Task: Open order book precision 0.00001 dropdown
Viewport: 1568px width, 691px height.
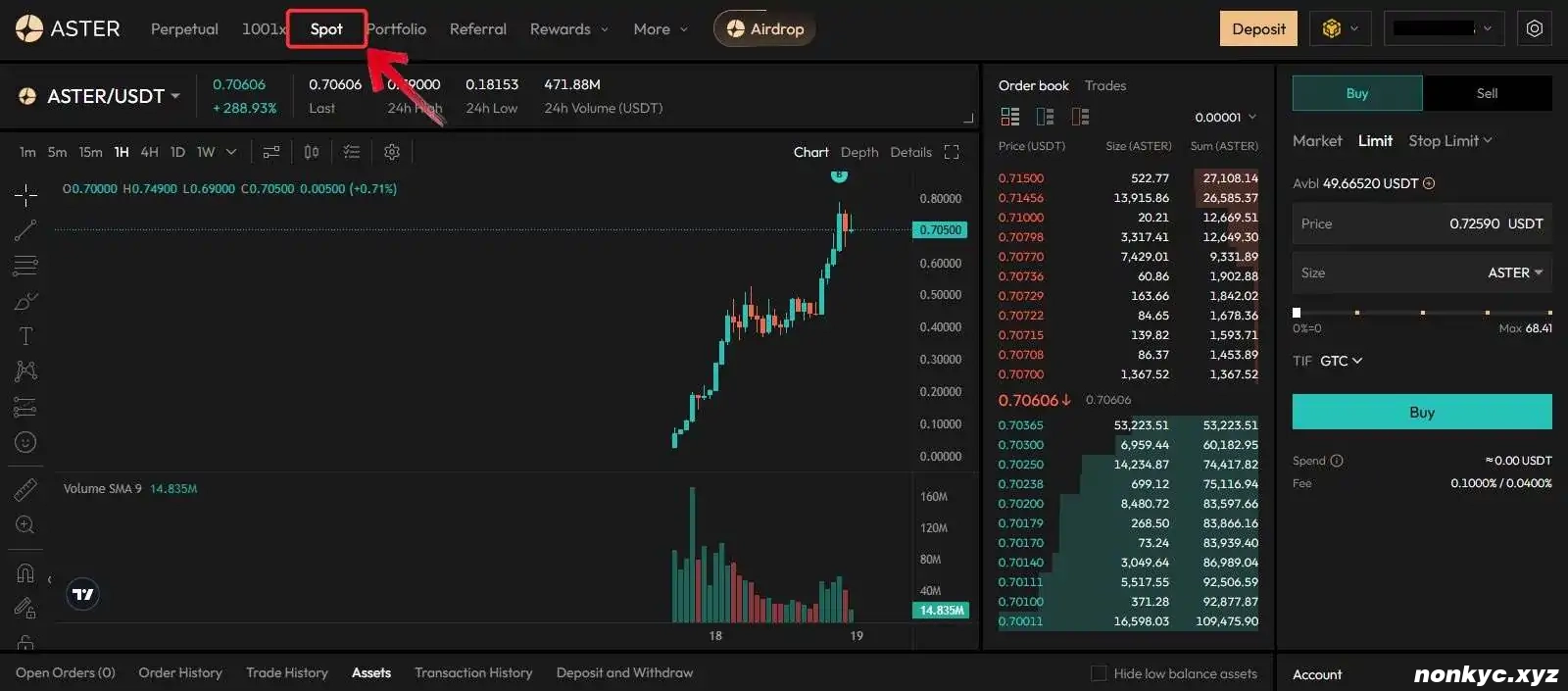Action: click(1225, 118)
